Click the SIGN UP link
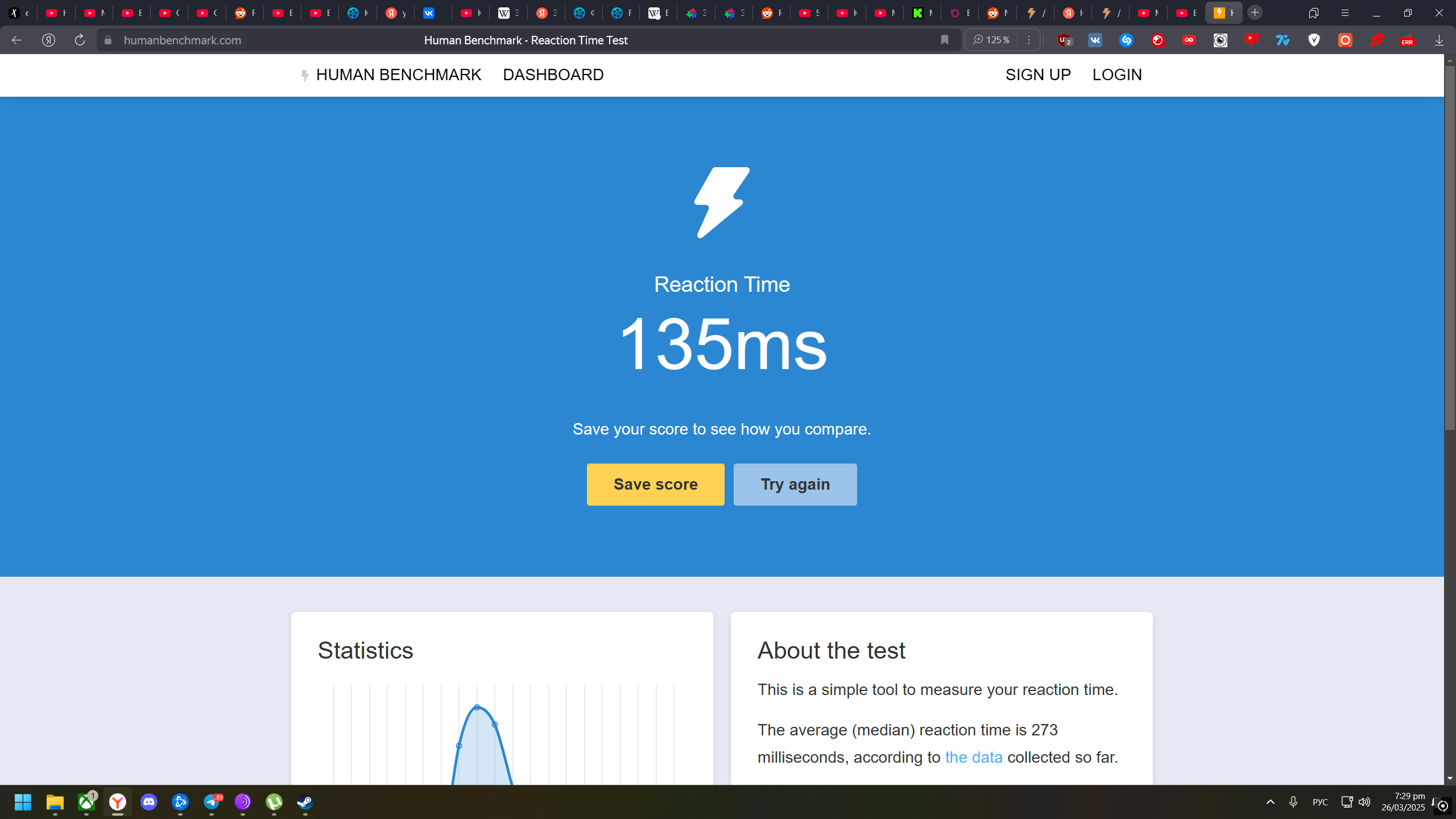Screen dimensions: 1456x819 [1038, 75]
